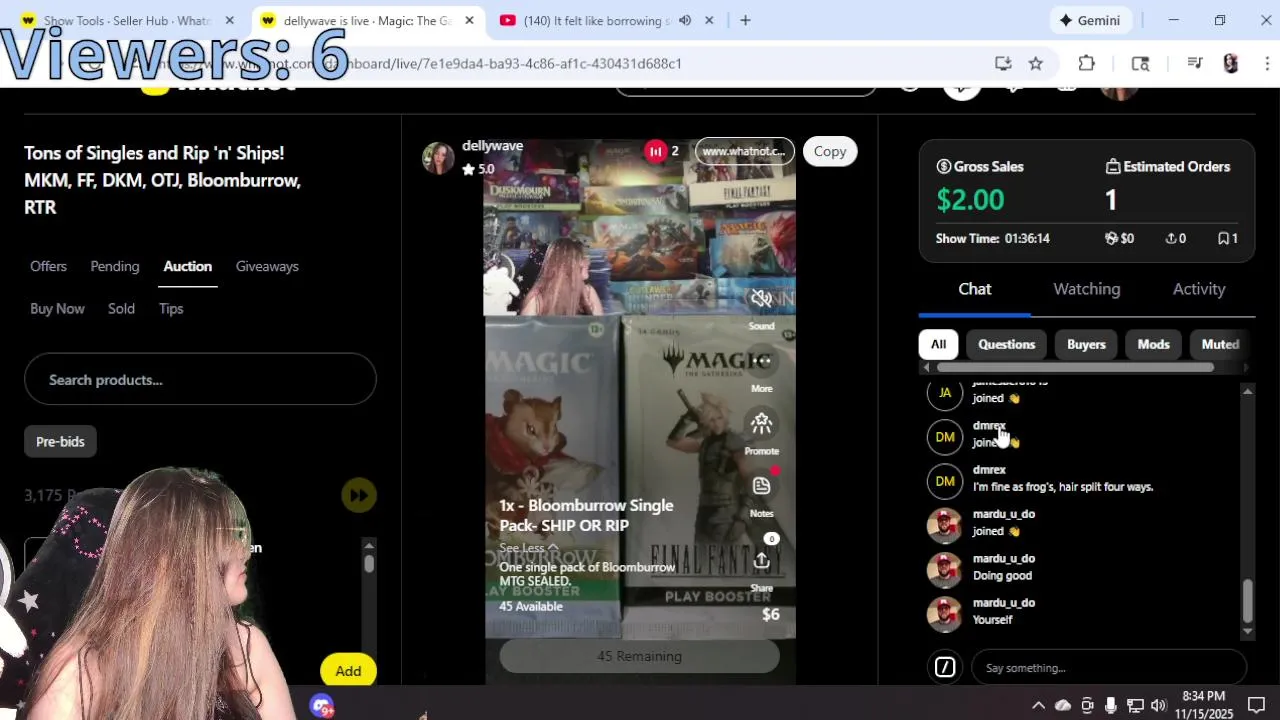This screenshot has width=1280, height=720.
Task: Switch to Chat tab
Action: coord(975,289)
